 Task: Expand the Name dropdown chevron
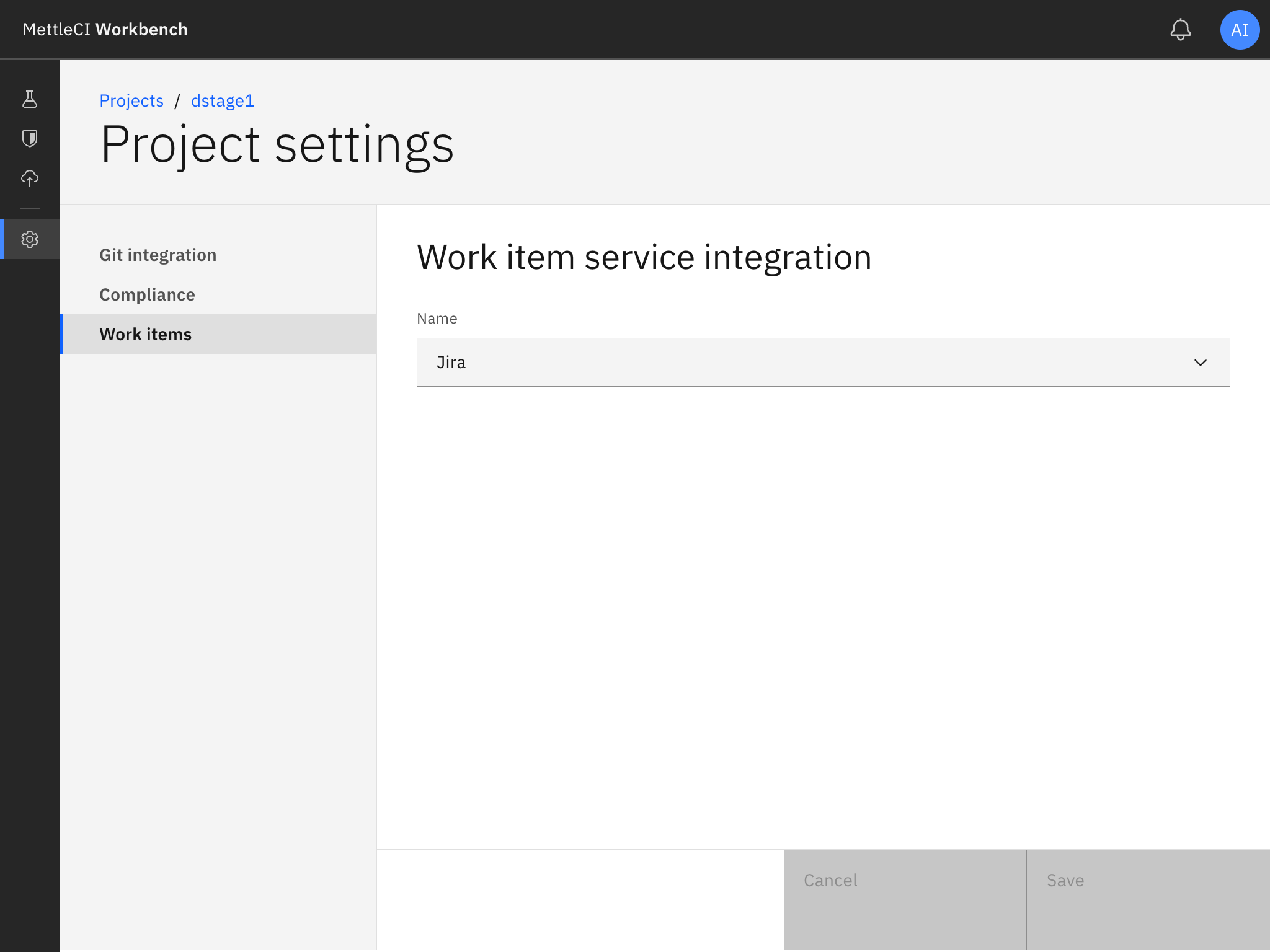1201,362
